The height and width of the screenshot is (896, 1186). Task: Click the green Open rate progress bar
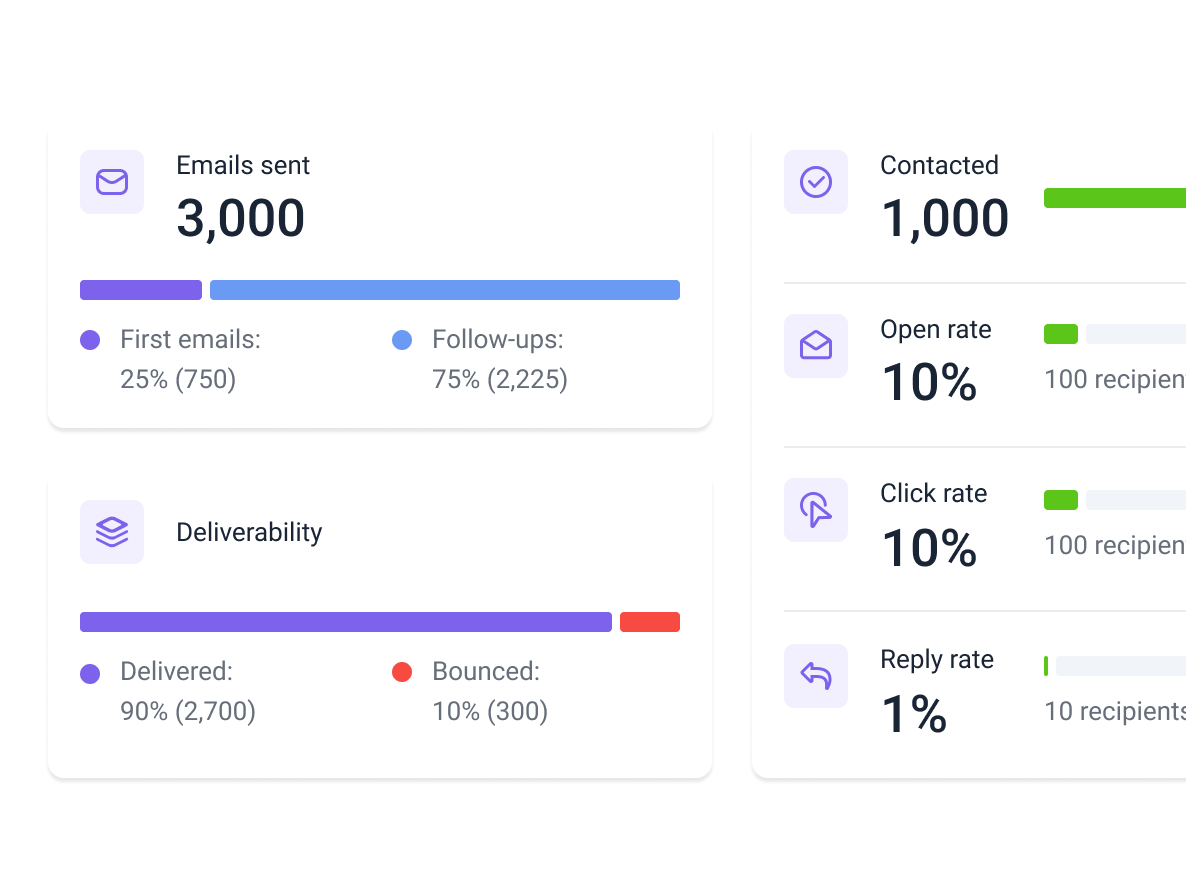(x=1061, y=334)
